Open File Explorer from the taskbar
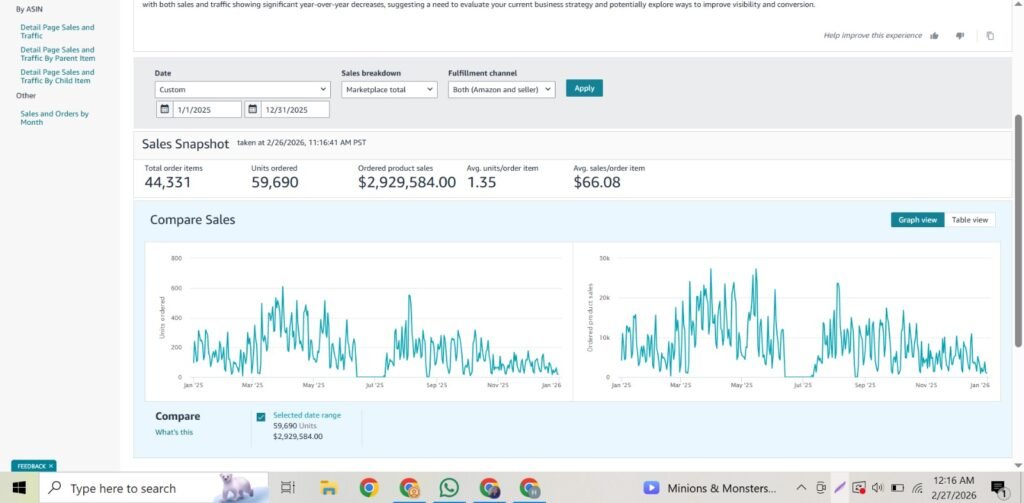This screenshot has width=1024, height=503. click(328, 487)
